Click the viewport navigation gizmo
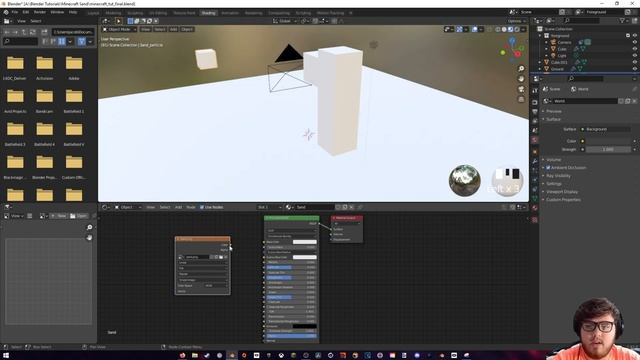640x360 pixels. tap(512, 49)
